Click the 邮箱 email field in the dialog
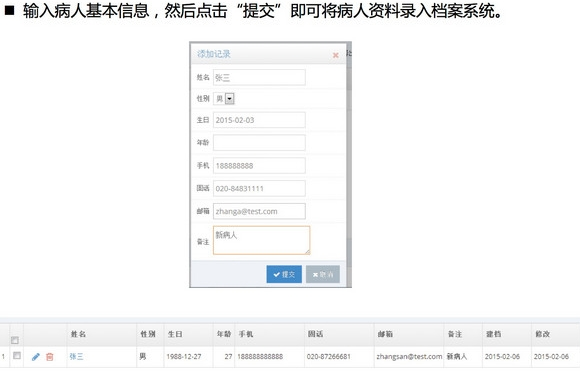580x372 pixels. click(259, 211)
